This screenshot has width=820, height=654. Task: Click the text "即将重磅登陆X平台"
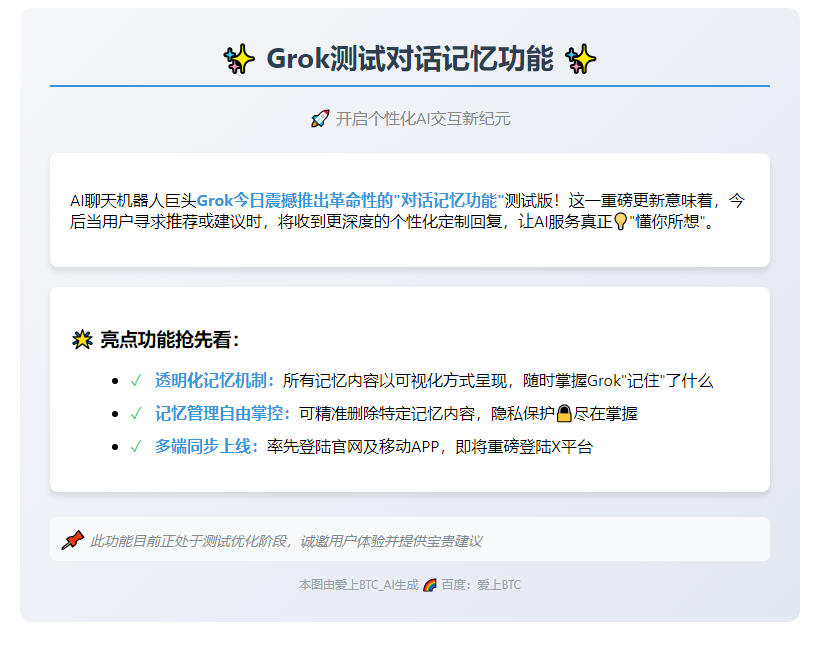pos(524,446)
